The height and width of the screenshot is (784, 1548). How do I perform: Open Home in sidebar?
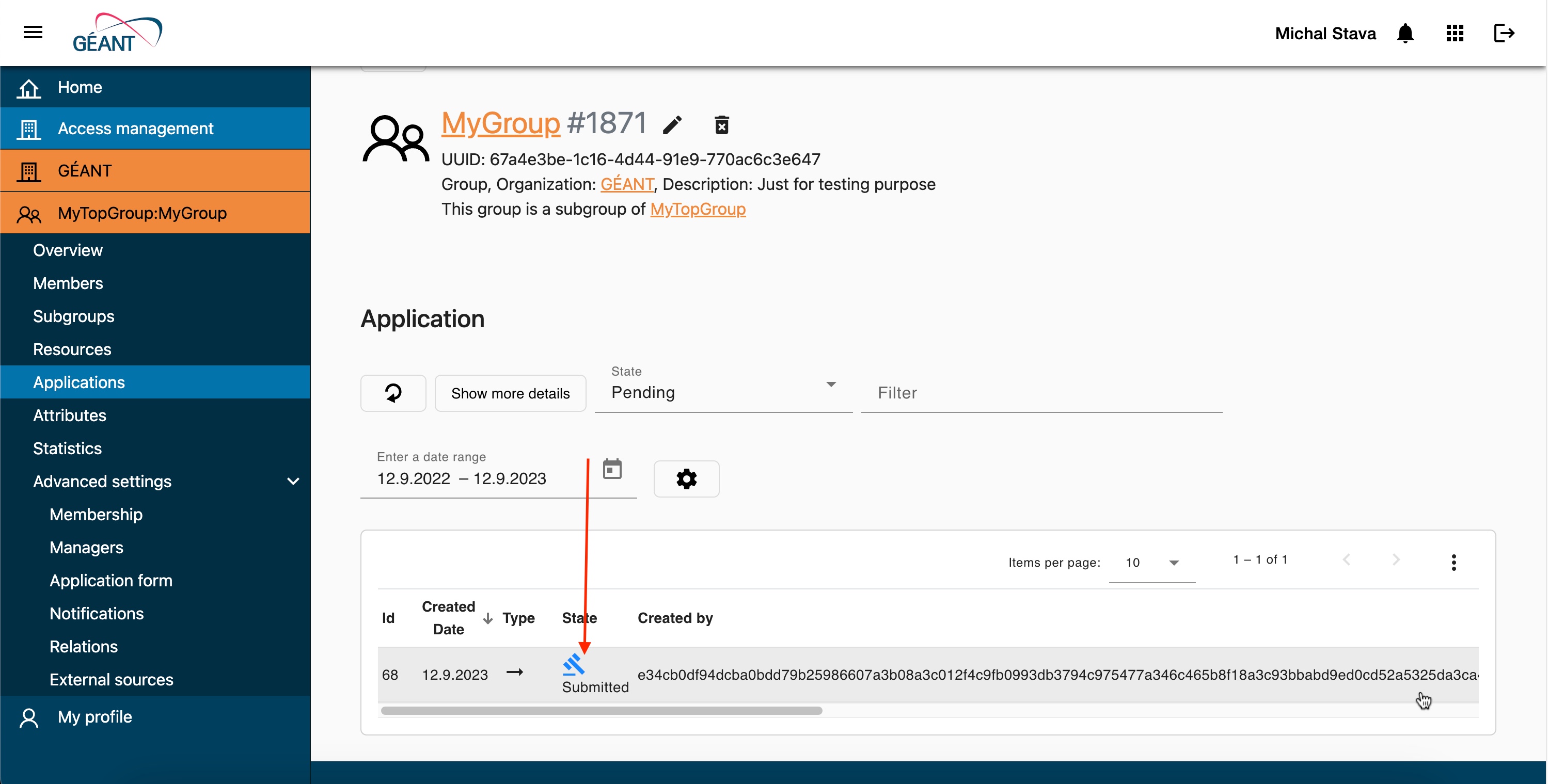(x=155, y=87)
